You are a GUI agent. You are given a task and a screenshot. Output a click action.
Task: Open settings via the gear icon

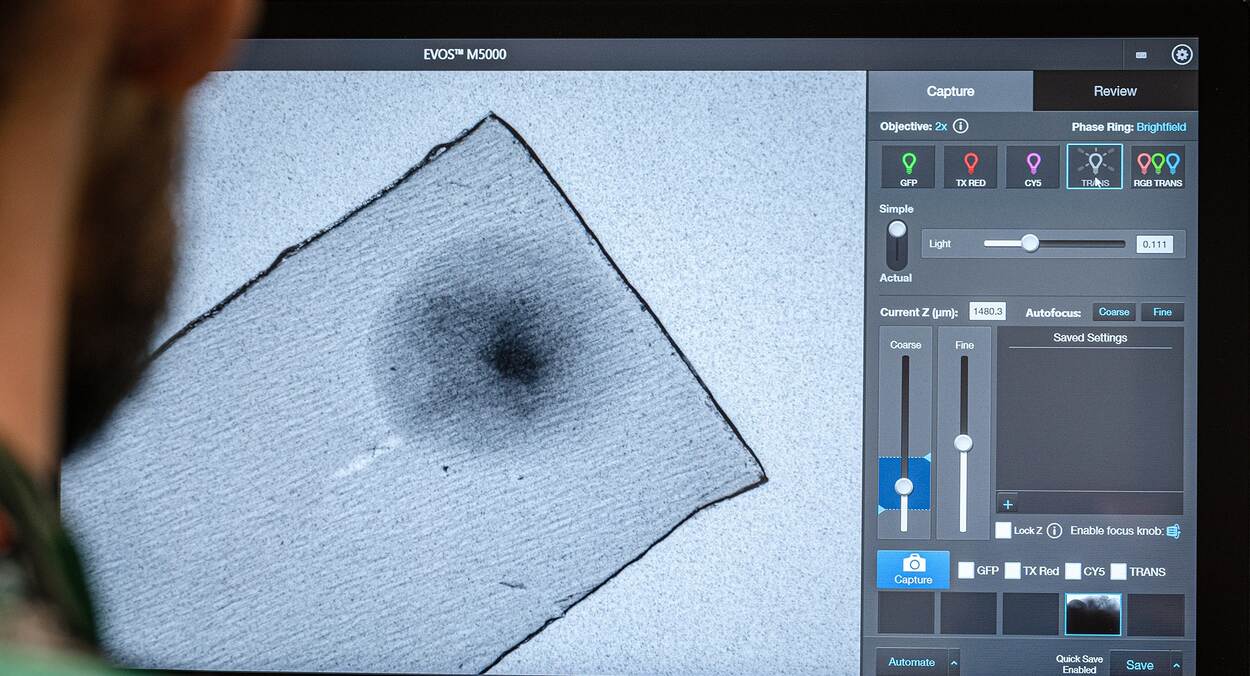(1182, 54)
